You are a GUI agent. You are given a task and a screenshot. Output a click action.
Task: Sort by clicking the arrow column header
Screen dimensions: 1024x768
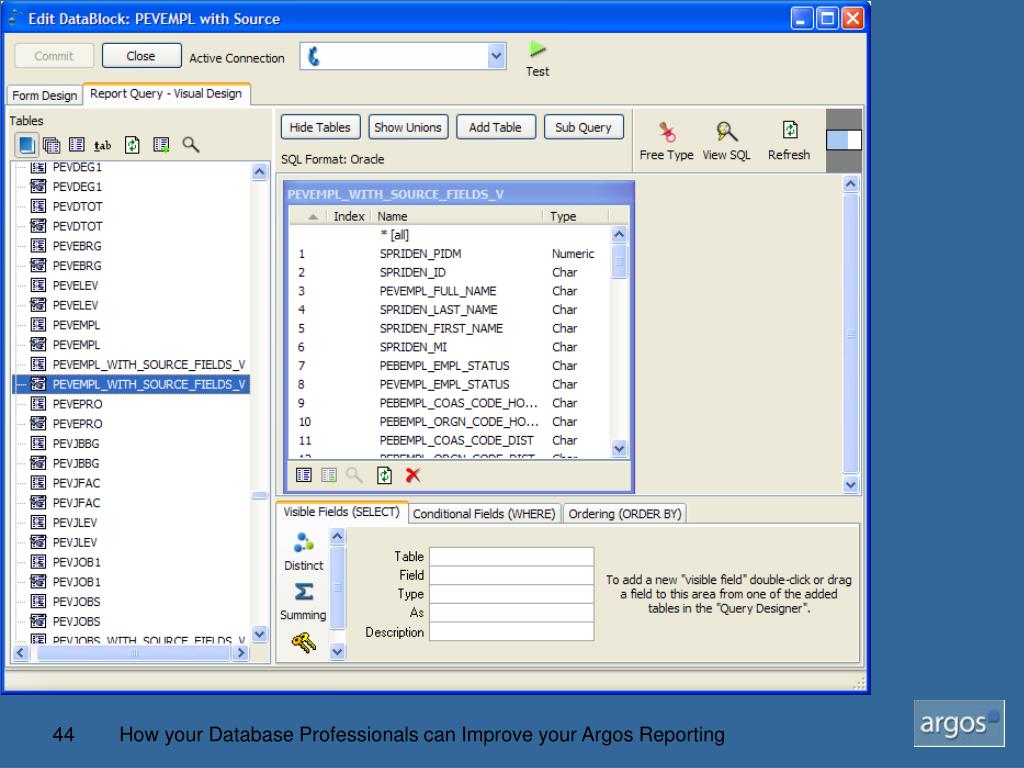click(x=313, y=216)
